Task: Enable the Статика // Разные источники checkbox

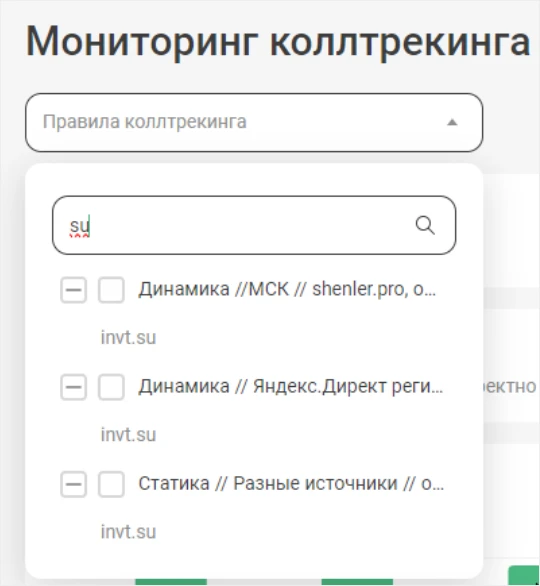Action: (111, 484)
